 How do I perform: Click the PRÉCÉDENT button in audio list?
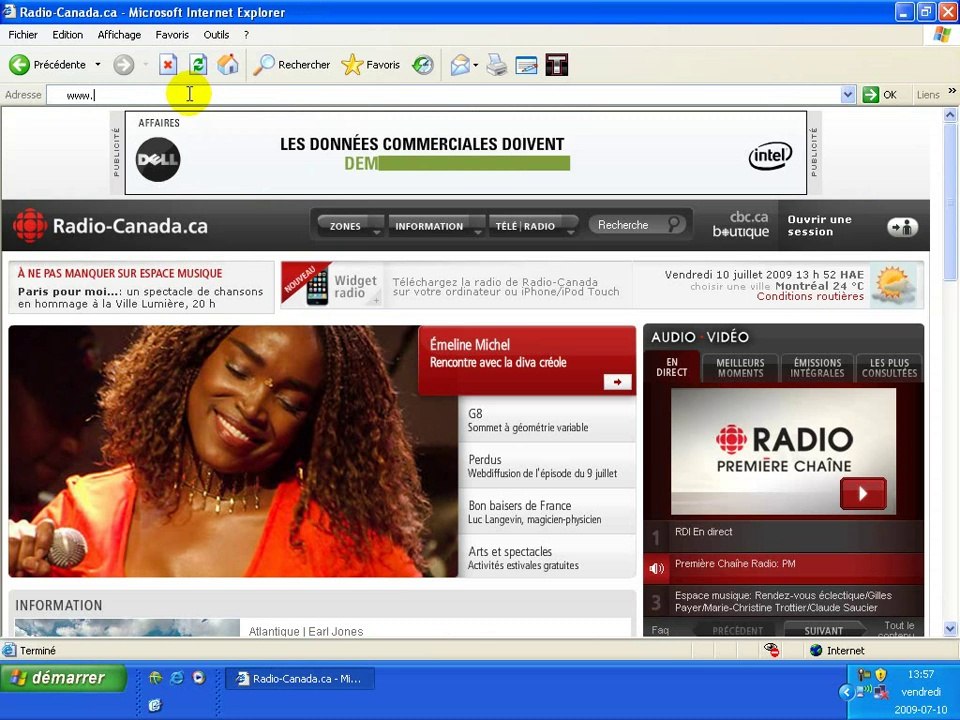(738, 630)
